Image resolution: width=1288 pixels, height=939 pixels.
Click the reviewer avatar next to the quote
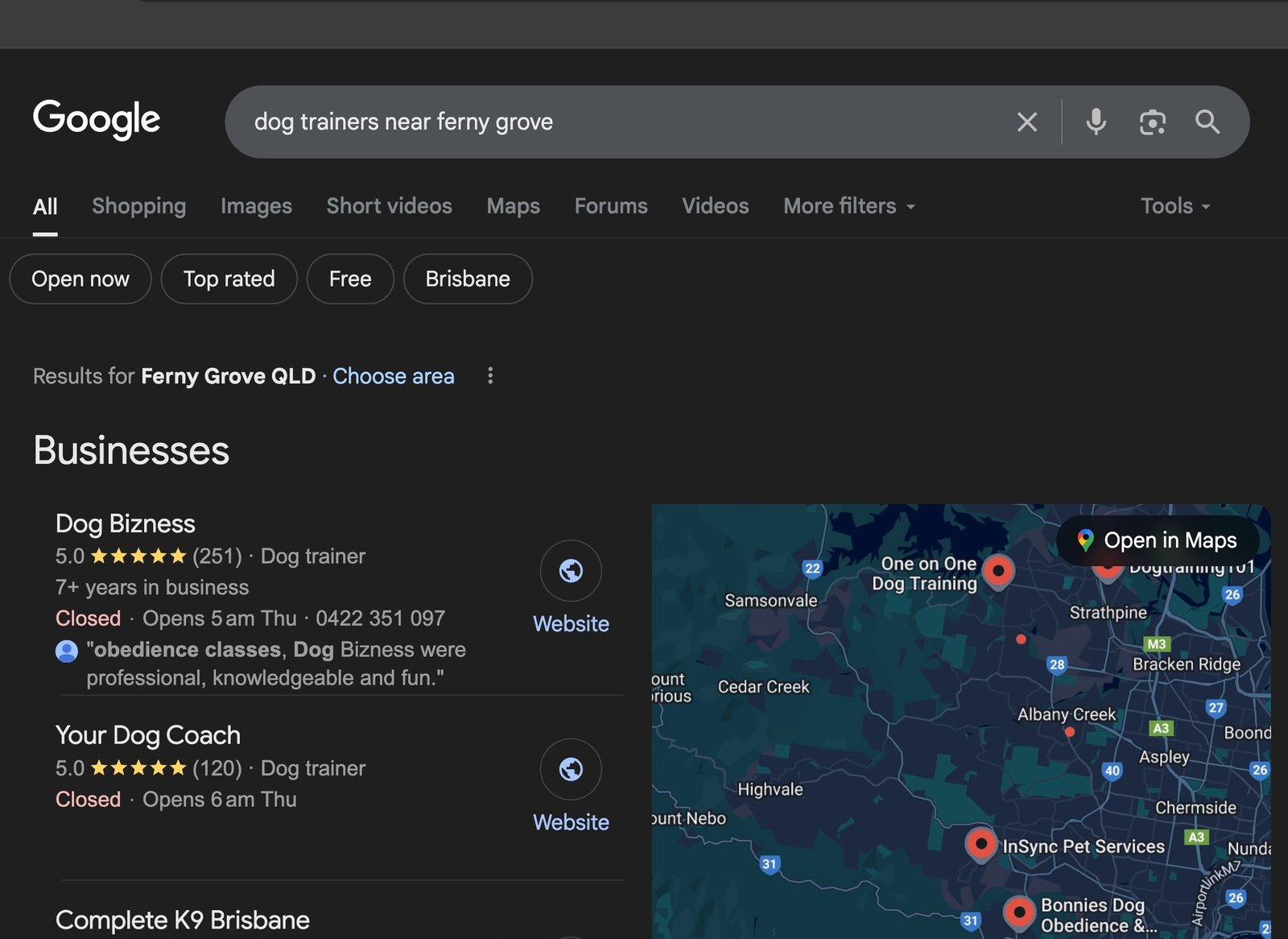[66, 651]
